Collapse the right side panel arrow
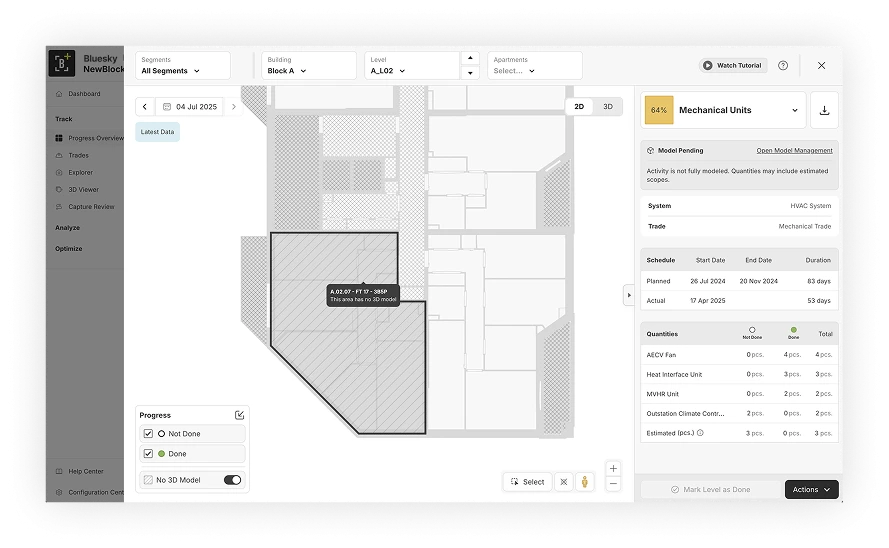The height and width of the screenshot is (548, 889). pyautogui.click(x=629, y=295)
